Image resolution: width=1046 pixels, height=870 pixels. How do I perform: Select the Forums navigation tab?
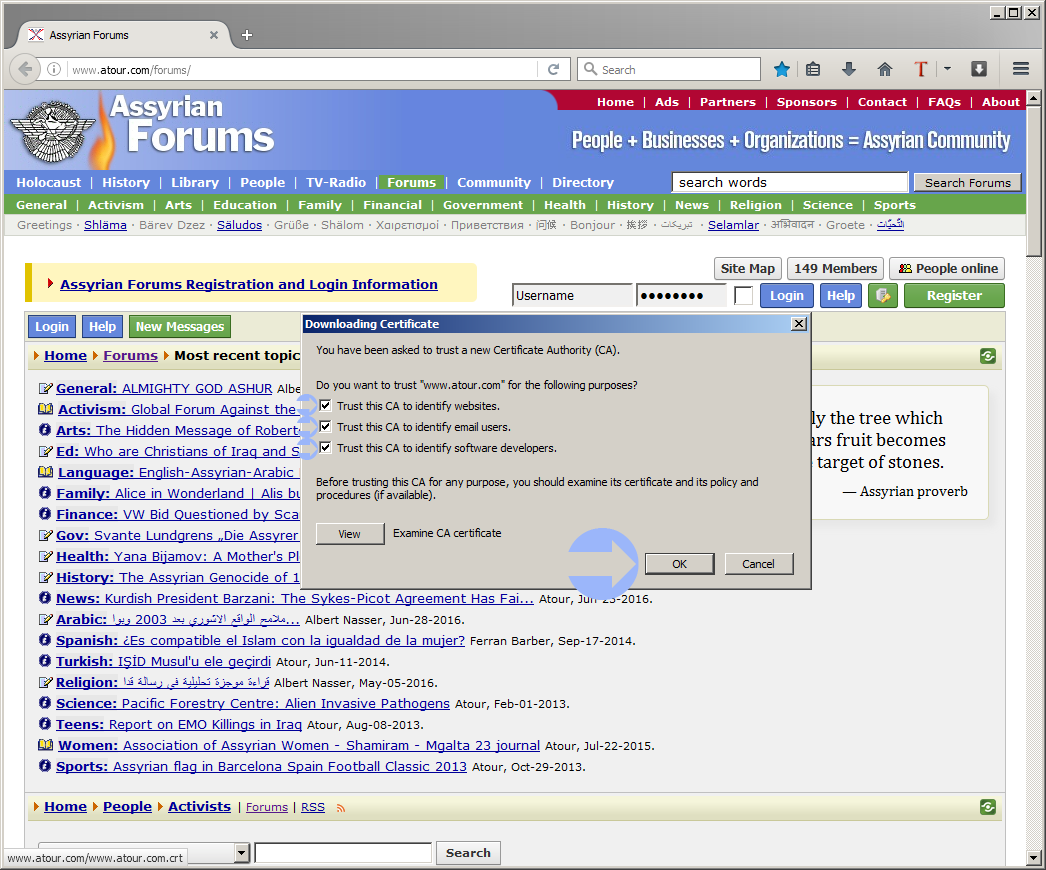(412, 182)
